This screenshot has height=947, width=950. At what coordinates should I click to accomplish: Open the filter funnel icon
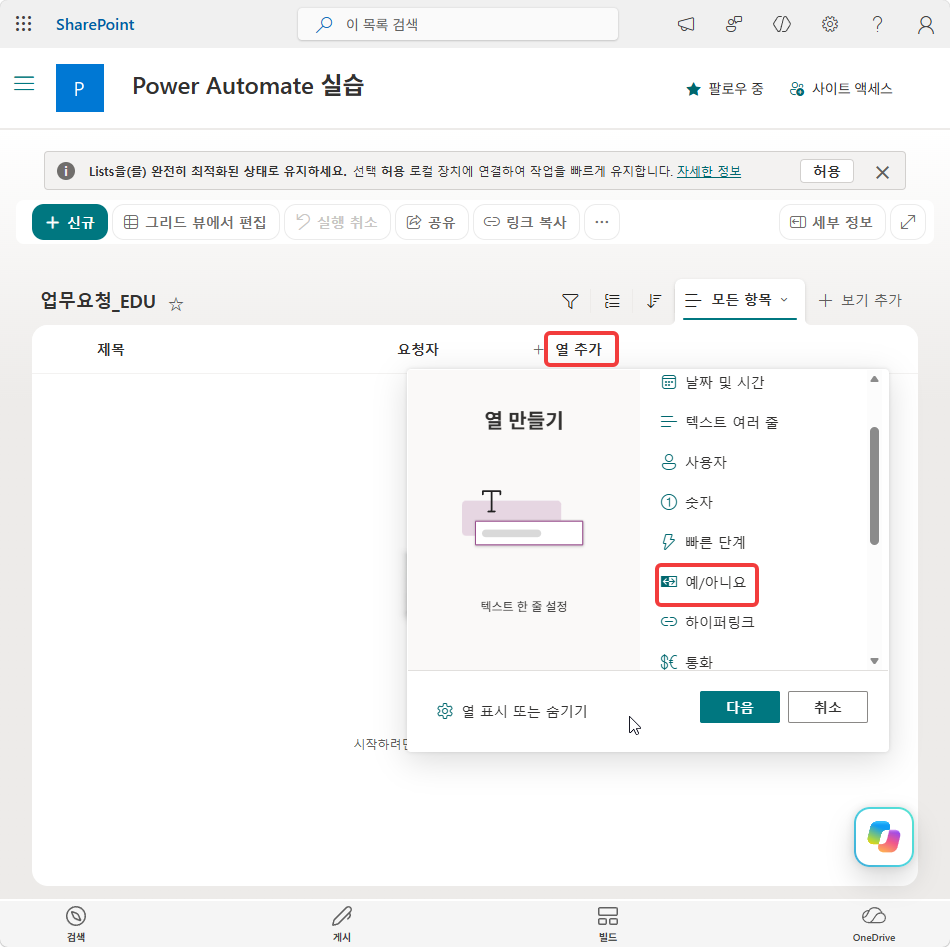pos(570,301)
